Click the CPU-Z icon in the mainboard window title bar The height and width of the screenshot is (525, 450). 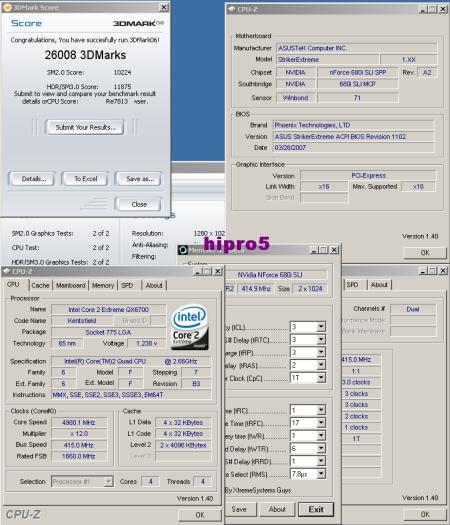(x=231, y=9)
